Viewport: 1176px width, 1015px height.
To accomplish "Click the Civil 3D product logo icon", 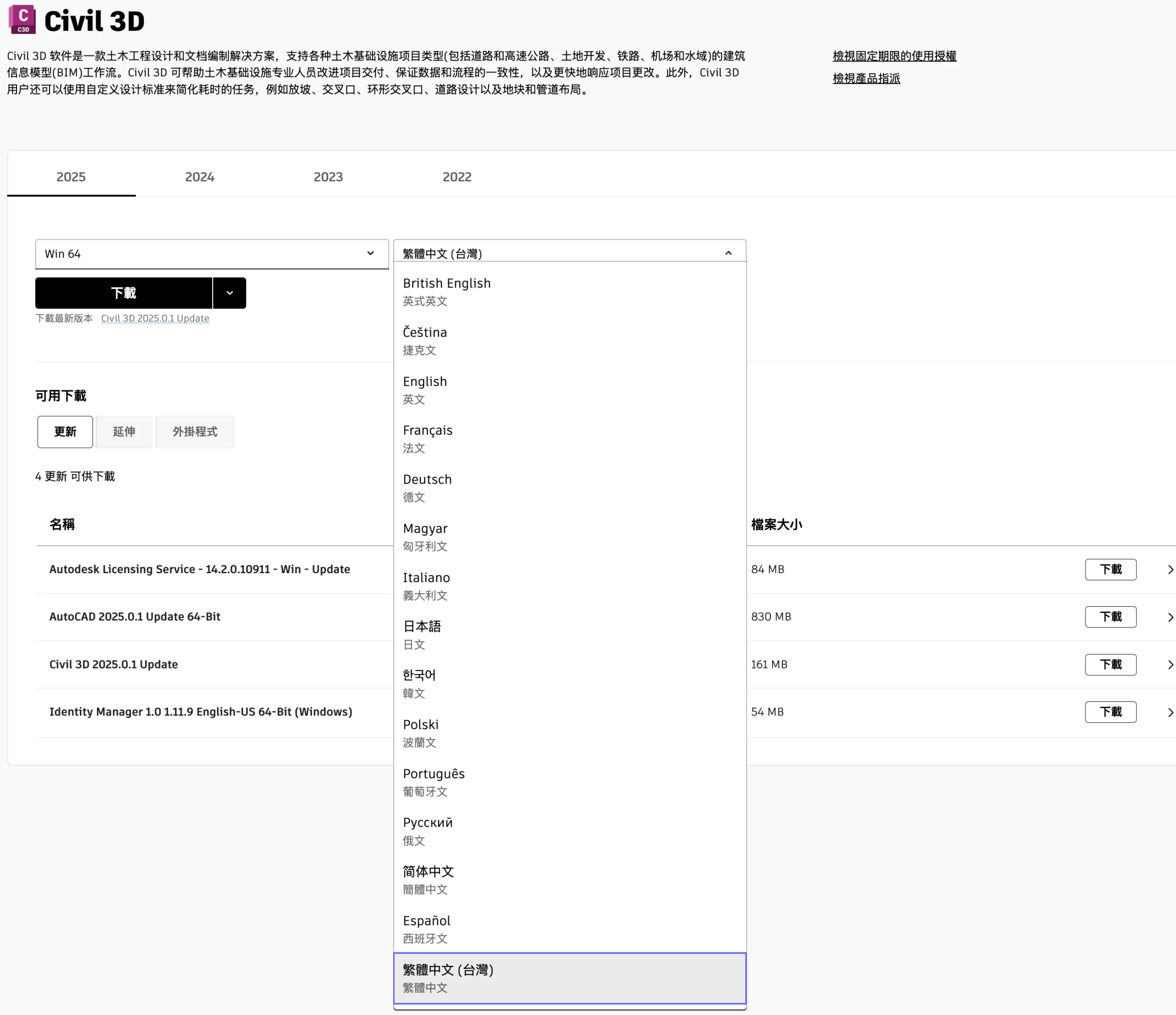I will tap(22, 19).
